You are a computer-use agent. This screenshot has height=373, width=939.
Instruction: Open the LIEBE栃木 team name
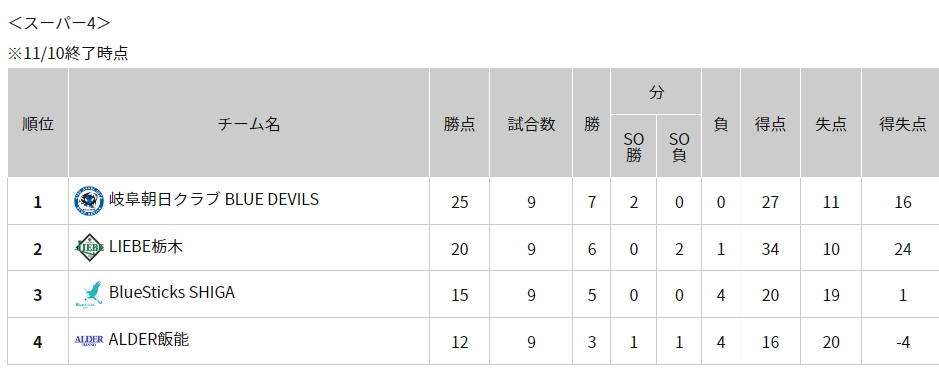tap(146, 246)
